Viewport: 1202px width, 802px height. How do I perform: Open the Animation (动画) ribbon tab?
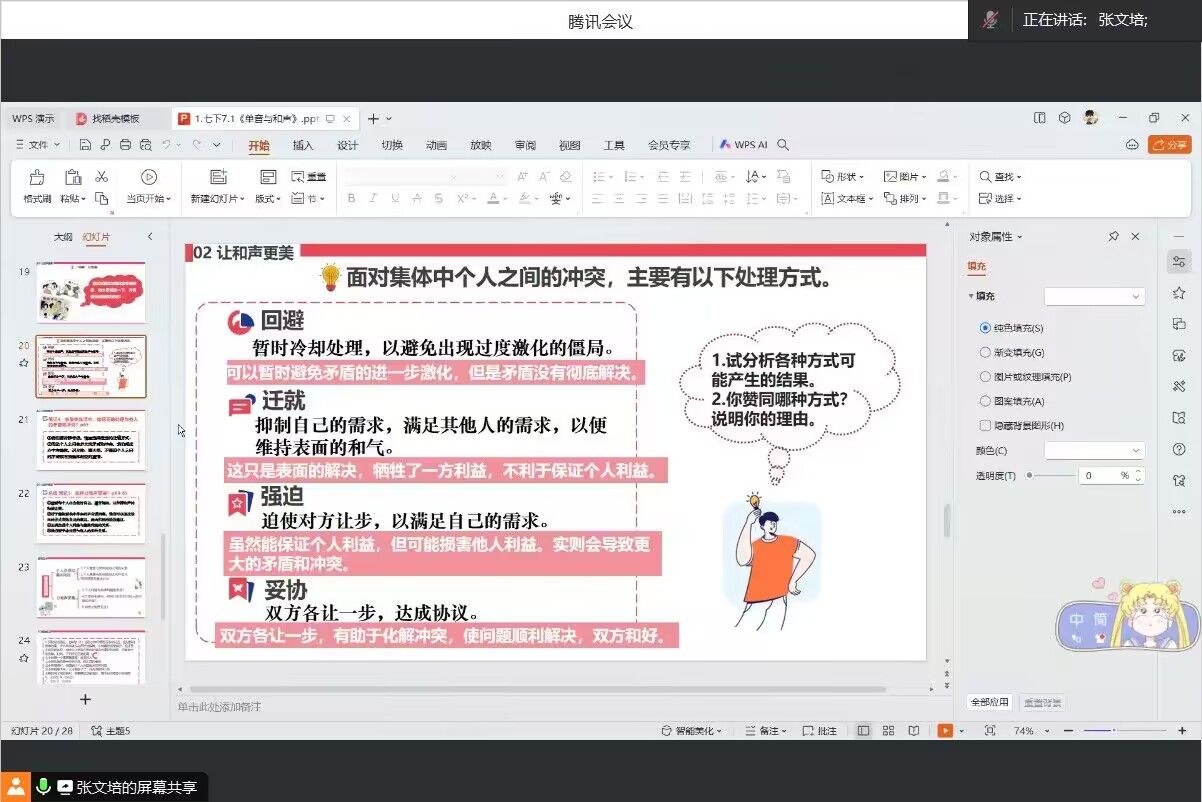point(436,145)
